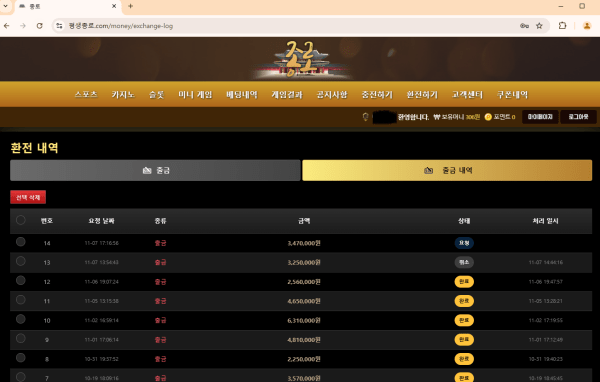Open the 스포츠 menu item
The height and width of the screenshot is (382, 600).
86,95
